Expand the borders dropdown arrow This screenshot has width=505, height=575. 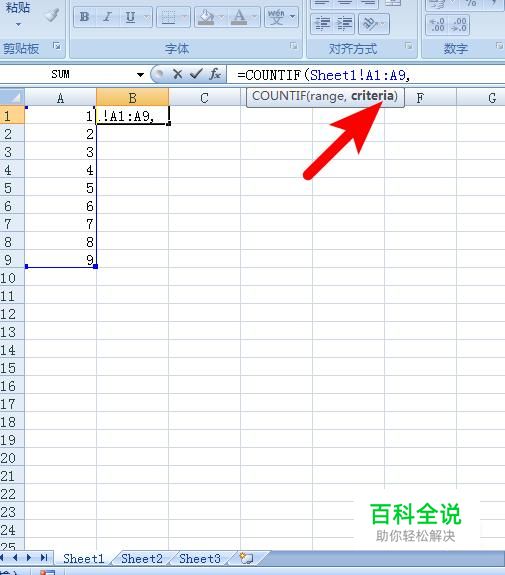tap(184, 17)
